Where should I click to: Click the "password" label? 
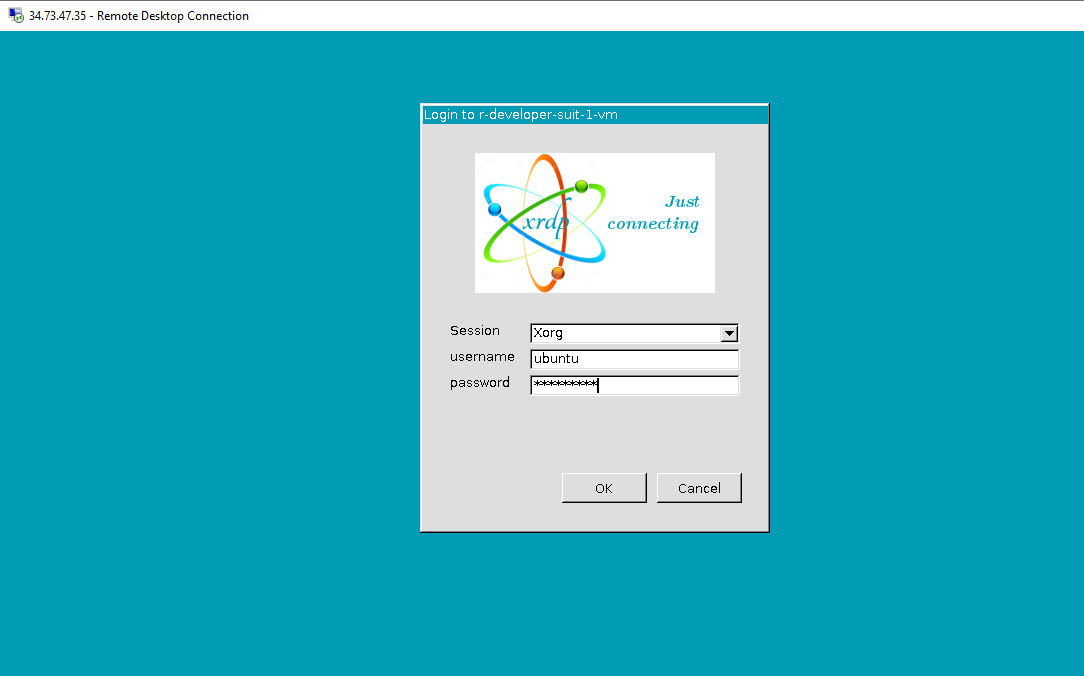point(480,383)
